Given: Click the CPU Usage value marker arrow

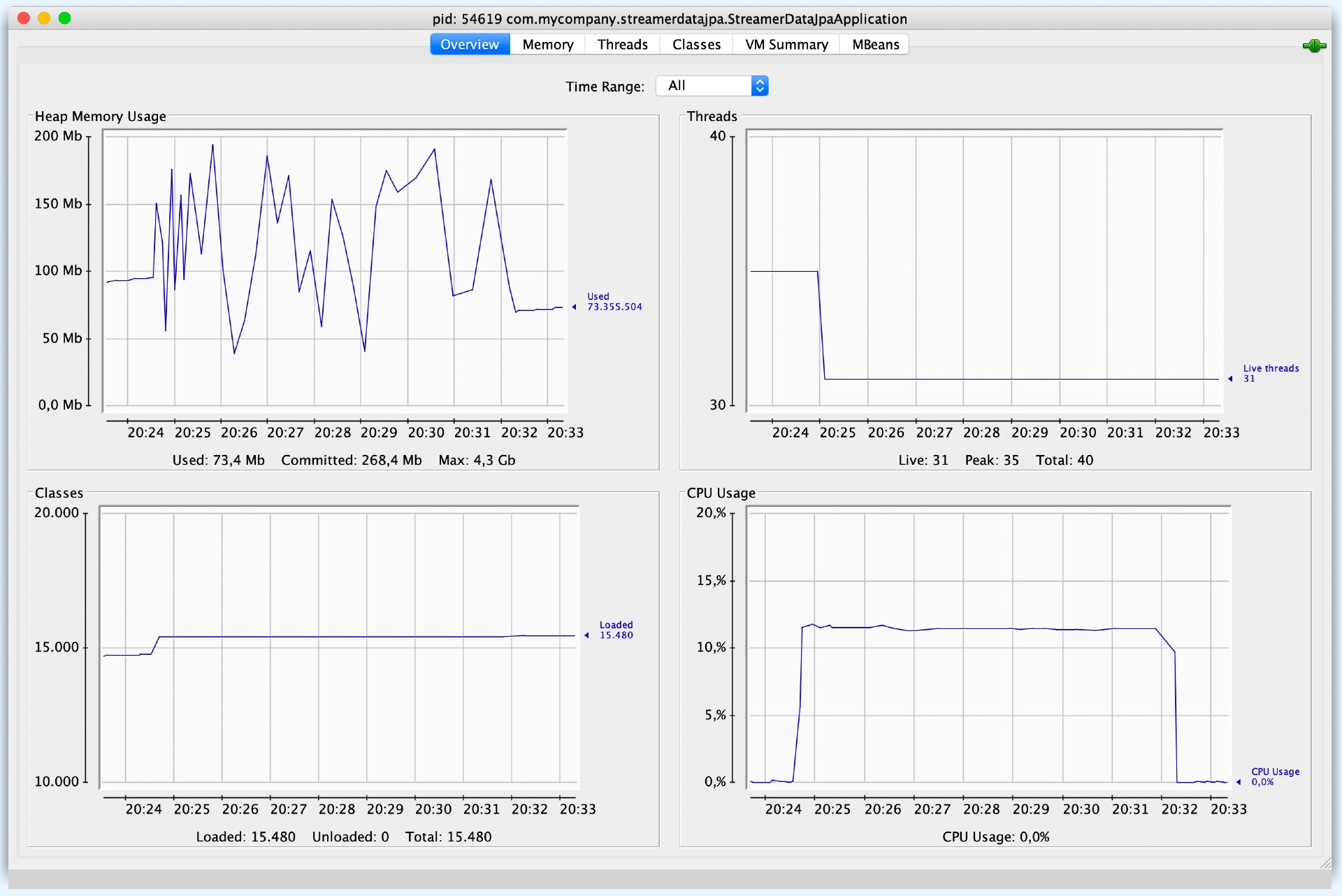Looking at the screenshot, I should coord(1239,782).
